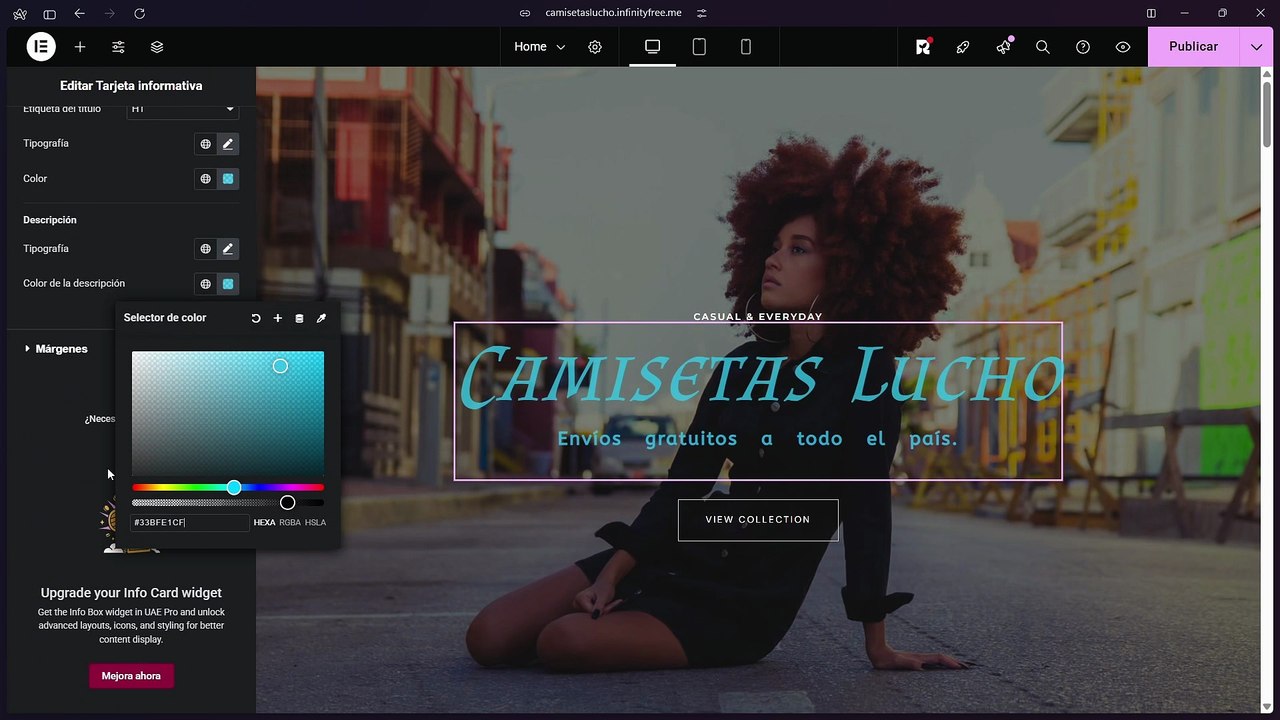Viewport: 1280px width, 720px height.
Task: Select RGBA color format
Action: pos(290,523)
